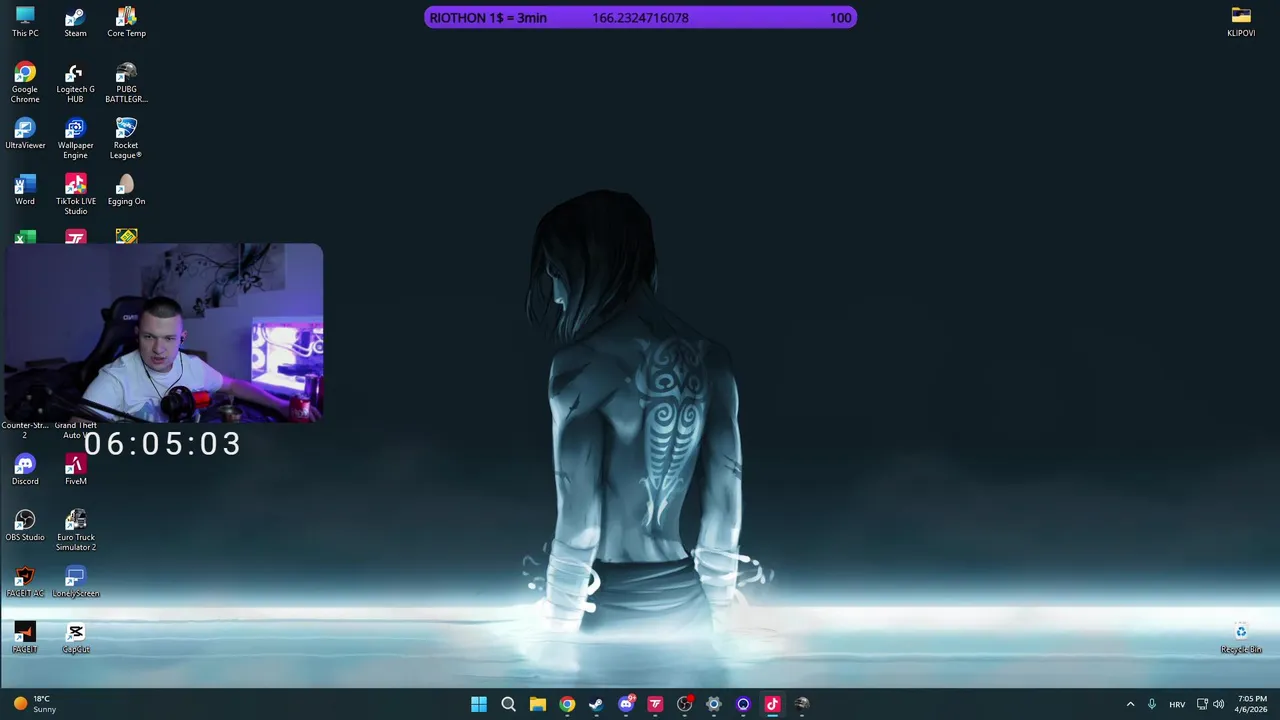
Task: Open Google Chrome desktop shortcut
Action: 25,82
